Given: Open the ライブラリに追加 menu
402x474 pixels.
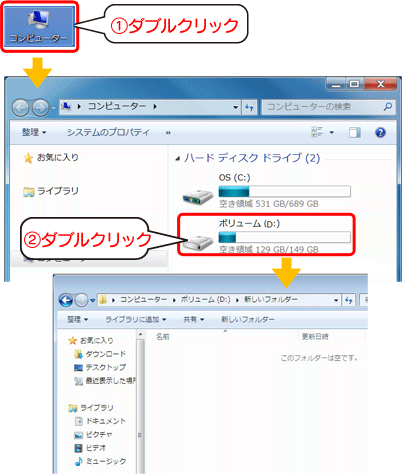Looking at the screenshot, I should 136,320.
